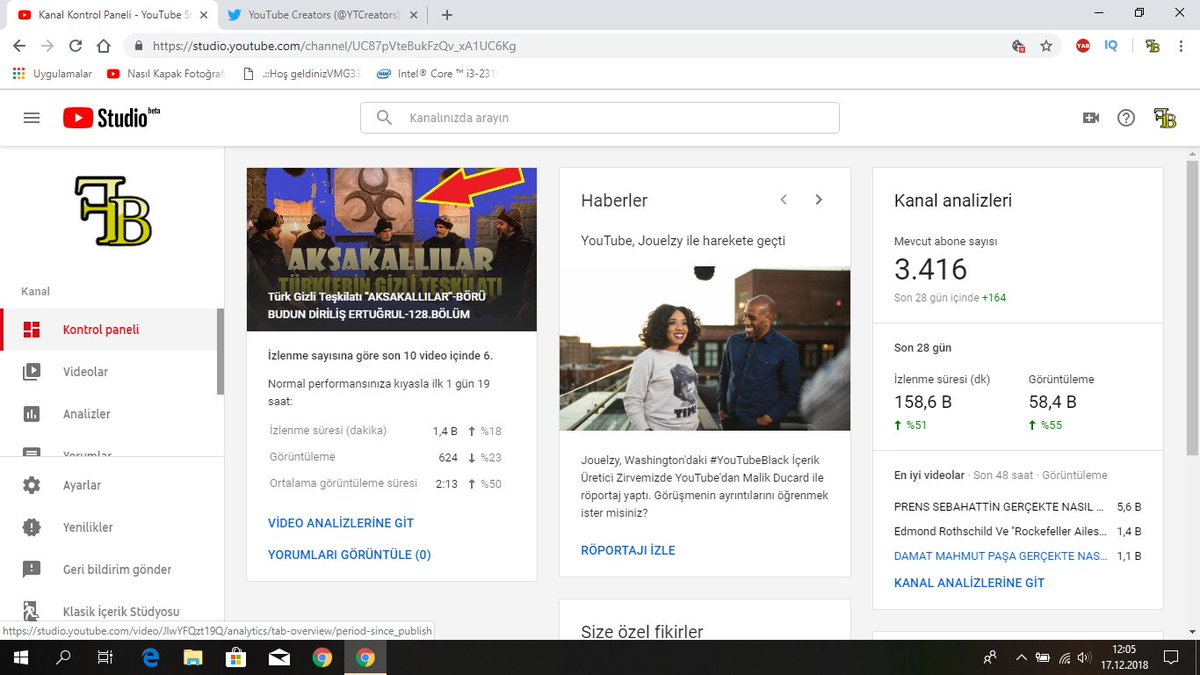The image size is (1200, 675).
Task: Click the YouTube Studio beta logo
Action: point(111,118)
